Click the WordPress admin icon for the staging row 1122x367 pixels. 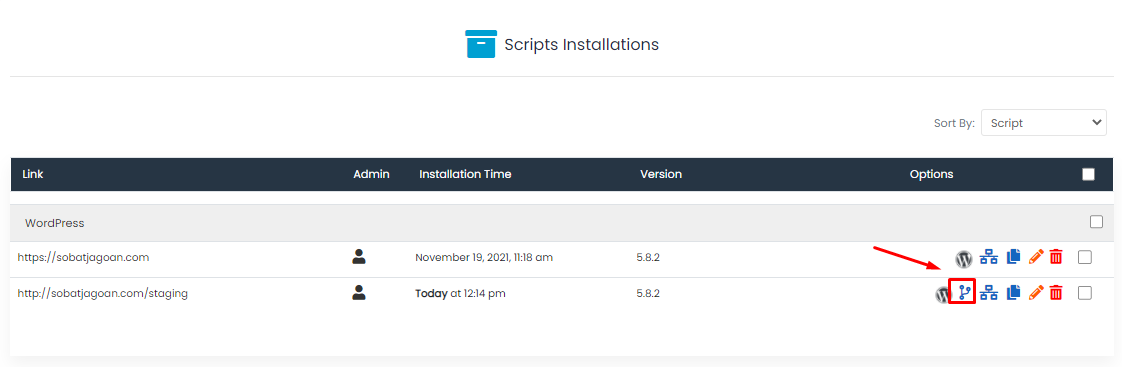point(943,293)
